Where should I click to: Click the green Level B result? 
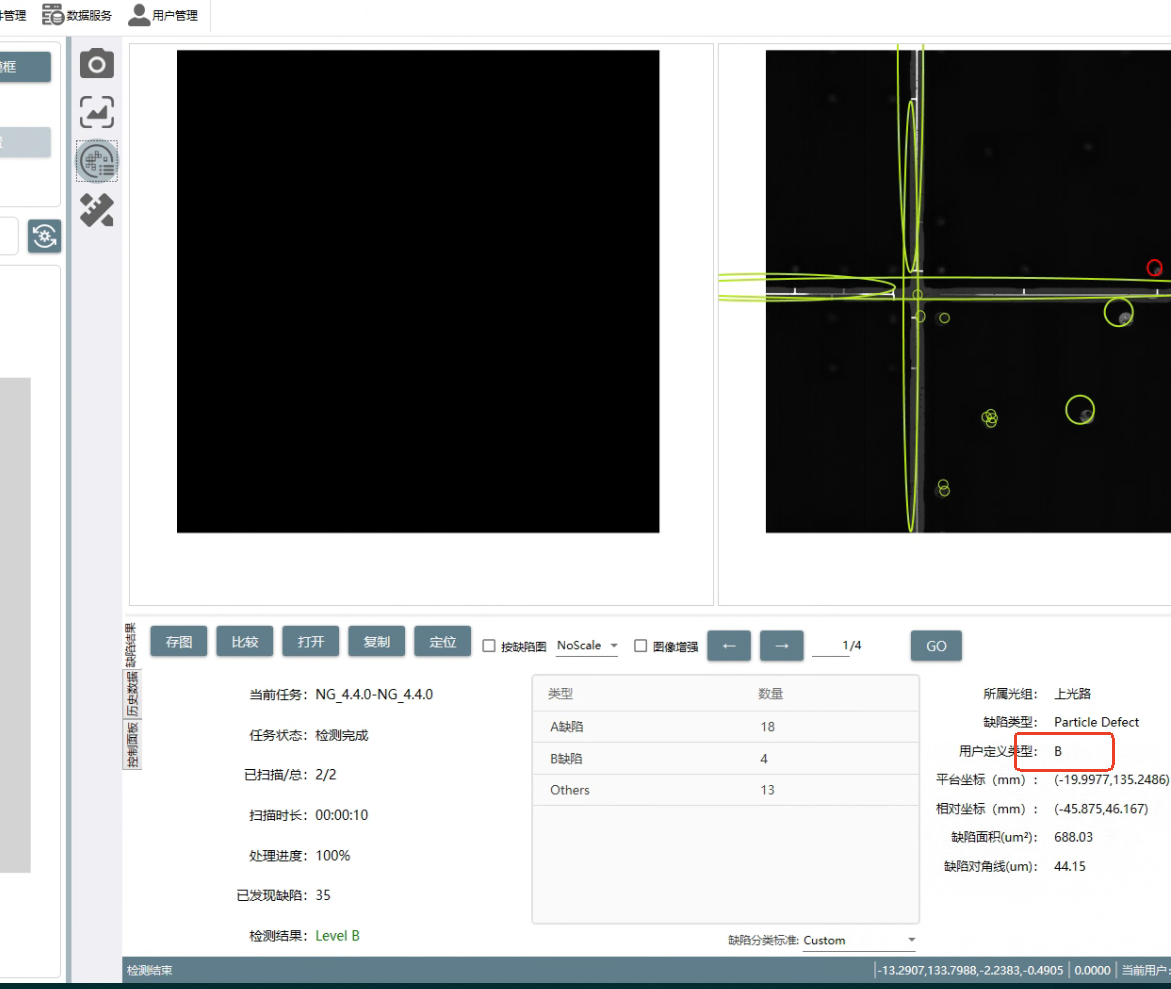pyautogui.click(x=338, y=936)
